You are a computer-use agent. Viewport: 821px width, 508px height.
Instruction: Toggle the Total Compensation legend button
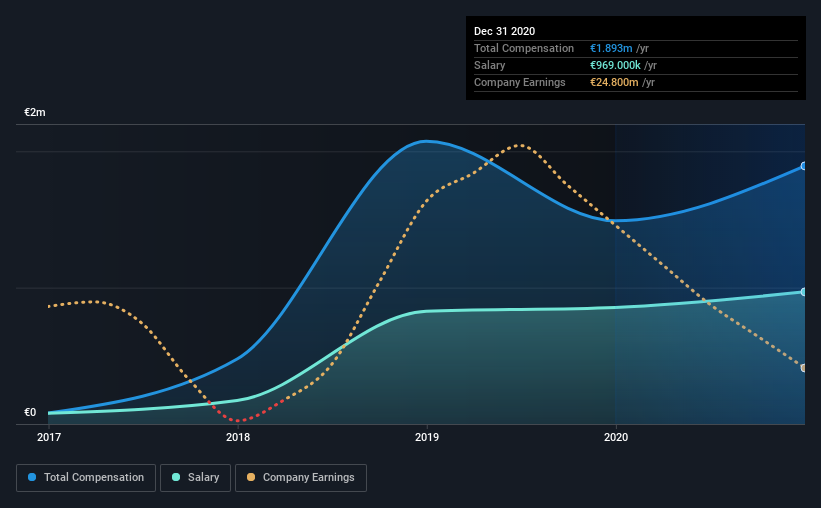click(x=86, y=478)
